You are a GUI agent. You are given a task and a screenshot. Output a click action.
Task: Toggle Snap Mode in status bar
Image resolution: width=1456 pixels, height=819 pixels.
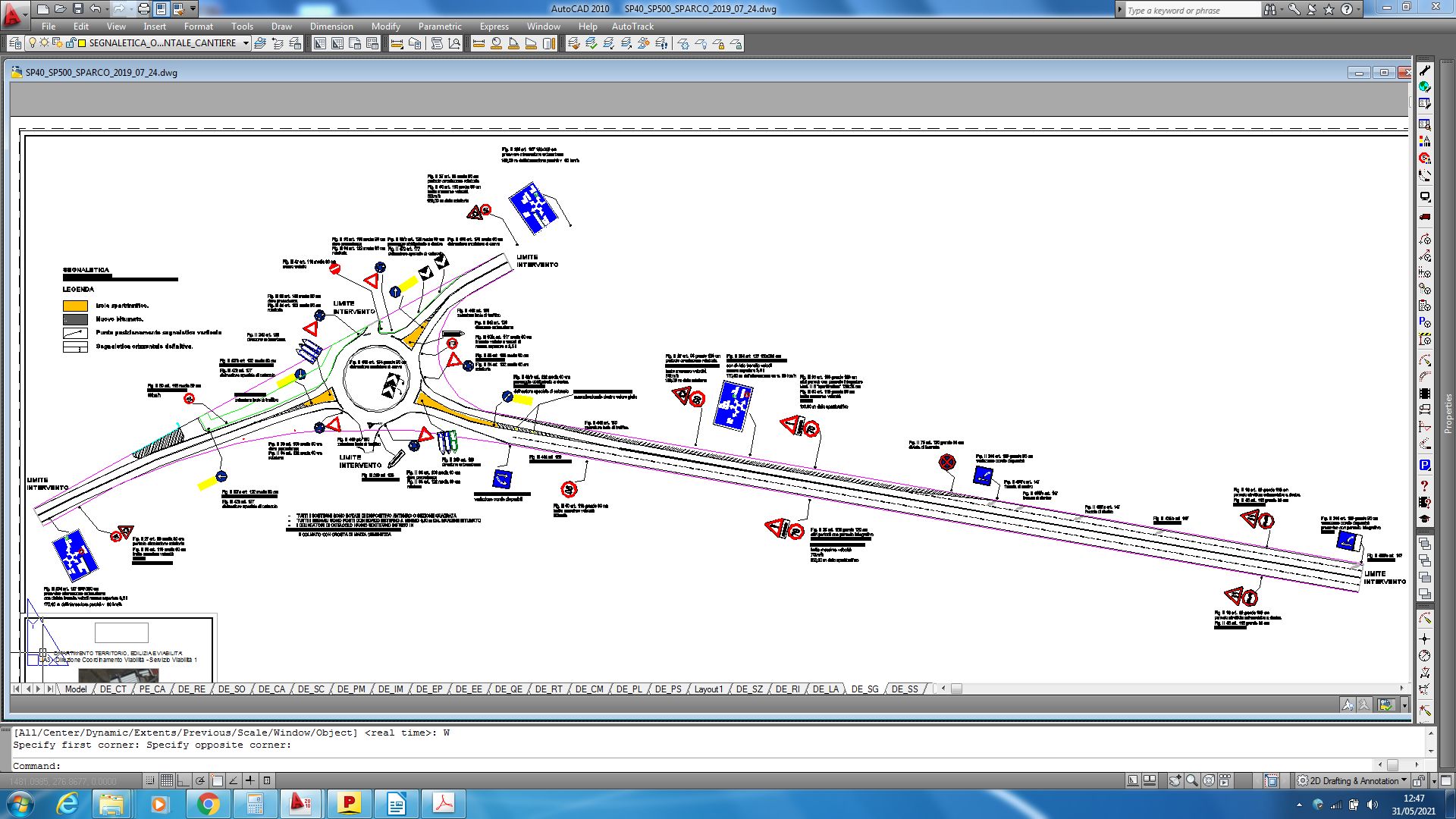coord(149,780)
